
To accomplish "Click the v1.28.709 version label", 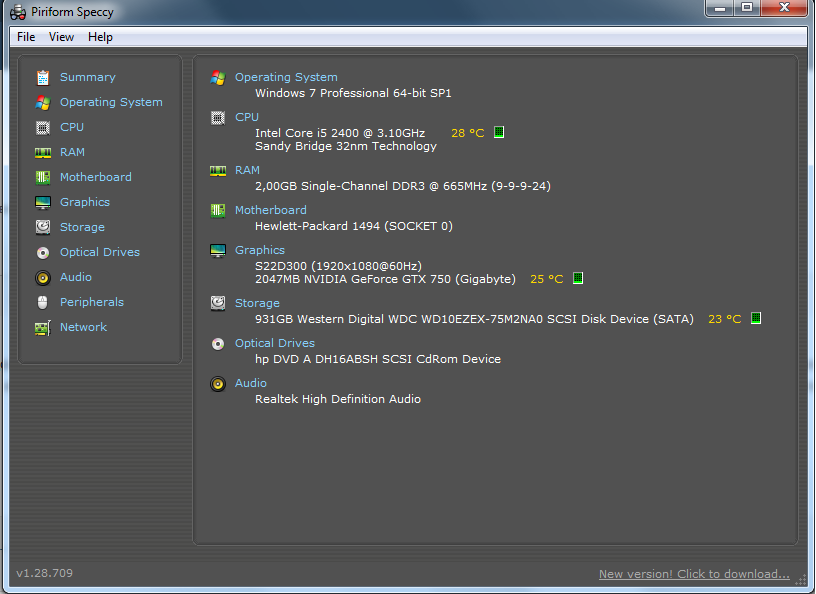I will [45, 573].
